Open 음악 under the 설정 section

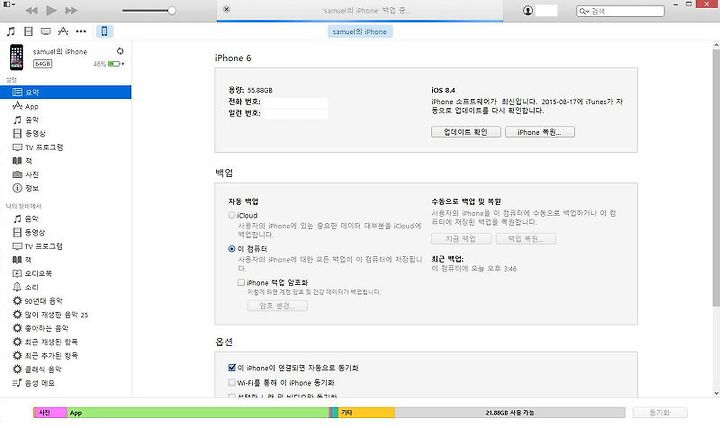(x=66, y=120)
